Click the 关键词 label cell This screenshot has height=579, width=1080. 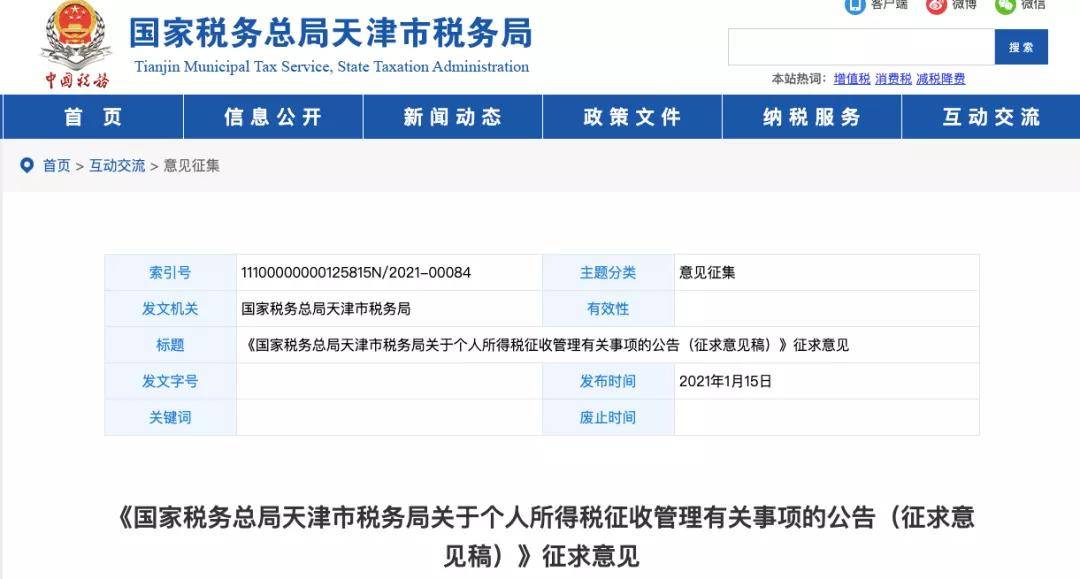(x=170, y=417)
